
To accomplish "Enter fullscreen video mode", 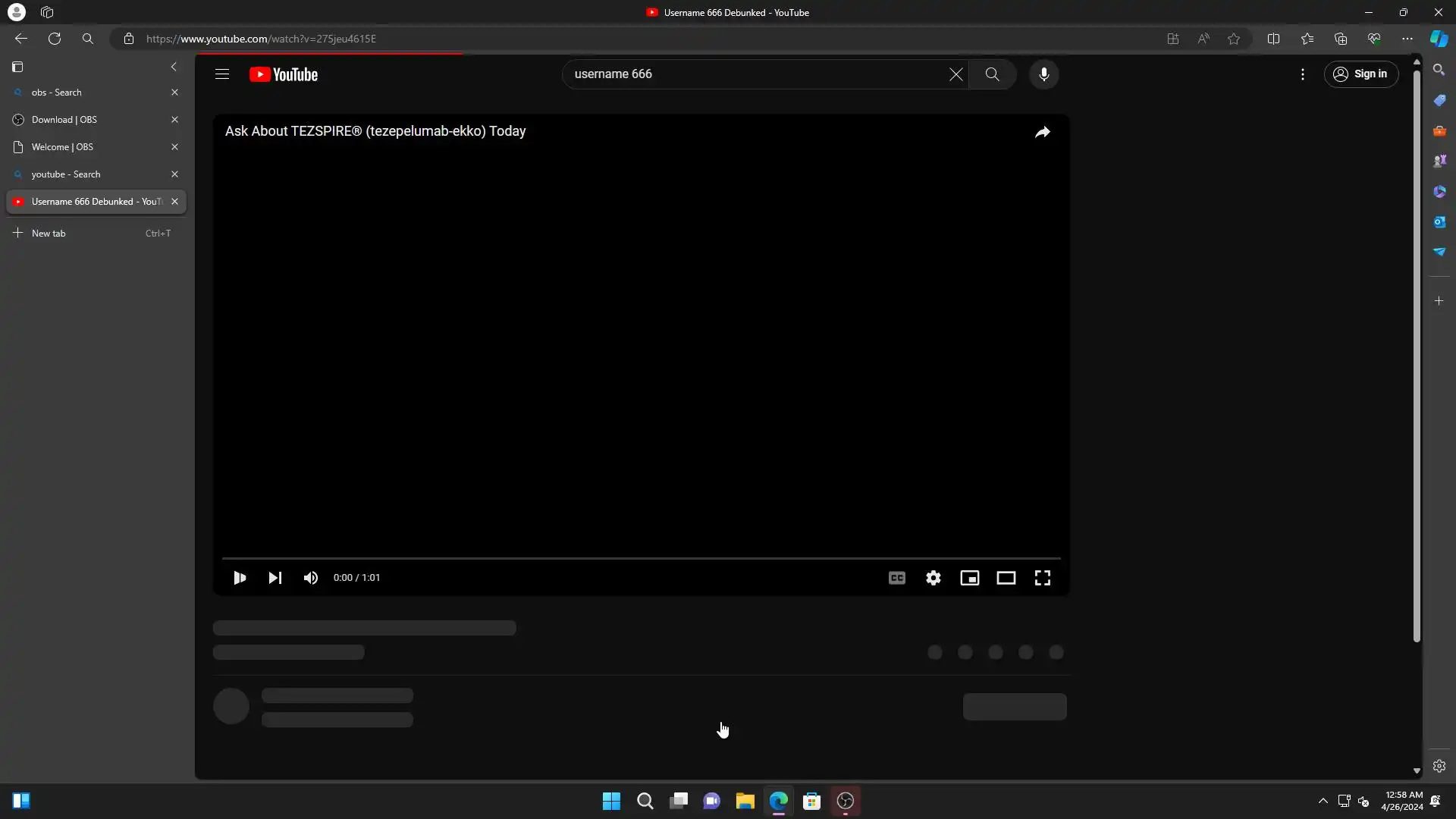I will pos(1043,578).
